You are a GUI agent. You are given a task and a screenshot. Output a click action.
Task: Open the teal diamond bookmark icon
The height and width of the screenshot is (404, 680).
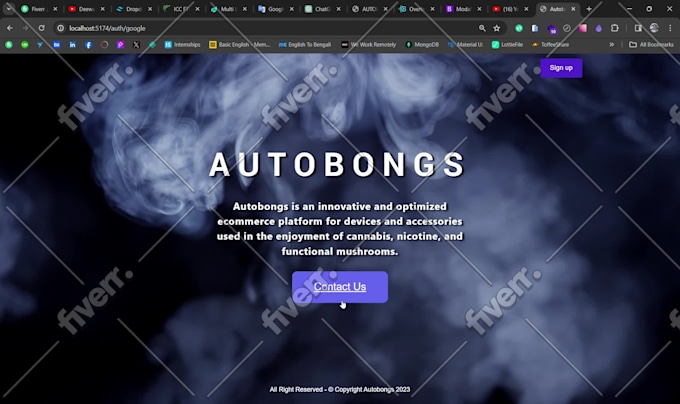tap(152, 45)
